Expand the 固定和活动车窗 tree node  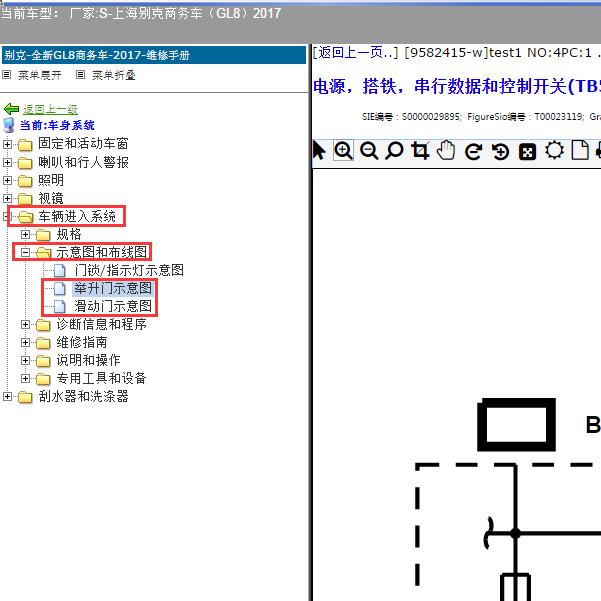click(7, 145)
